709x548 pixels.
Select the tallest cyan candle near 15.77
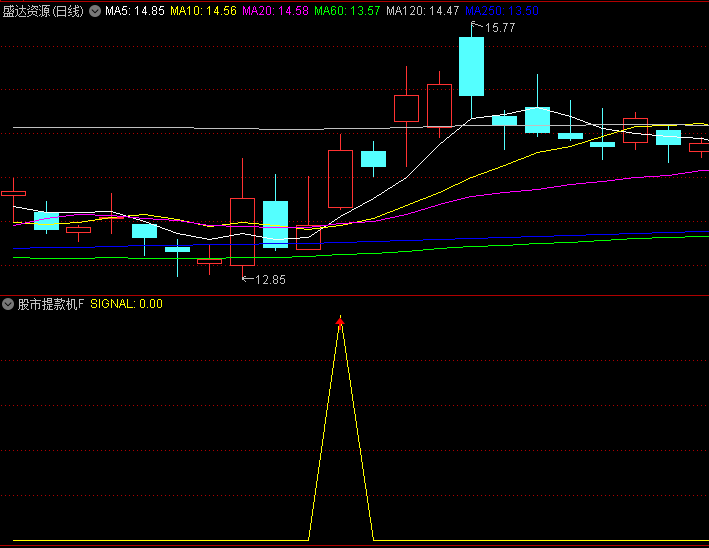(x=471, y=67)
